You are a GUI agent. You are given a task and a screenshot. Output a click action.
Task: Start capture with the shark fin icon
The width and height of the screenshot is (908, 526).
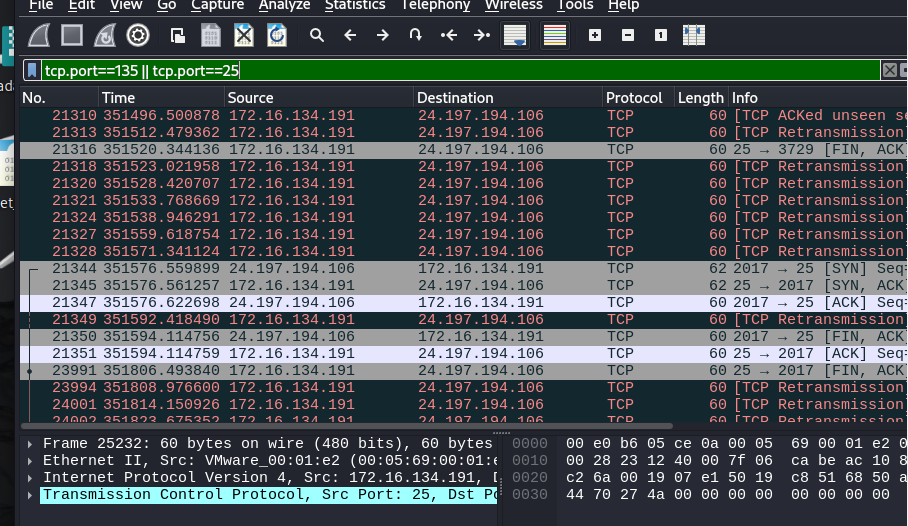click(40, 35)
